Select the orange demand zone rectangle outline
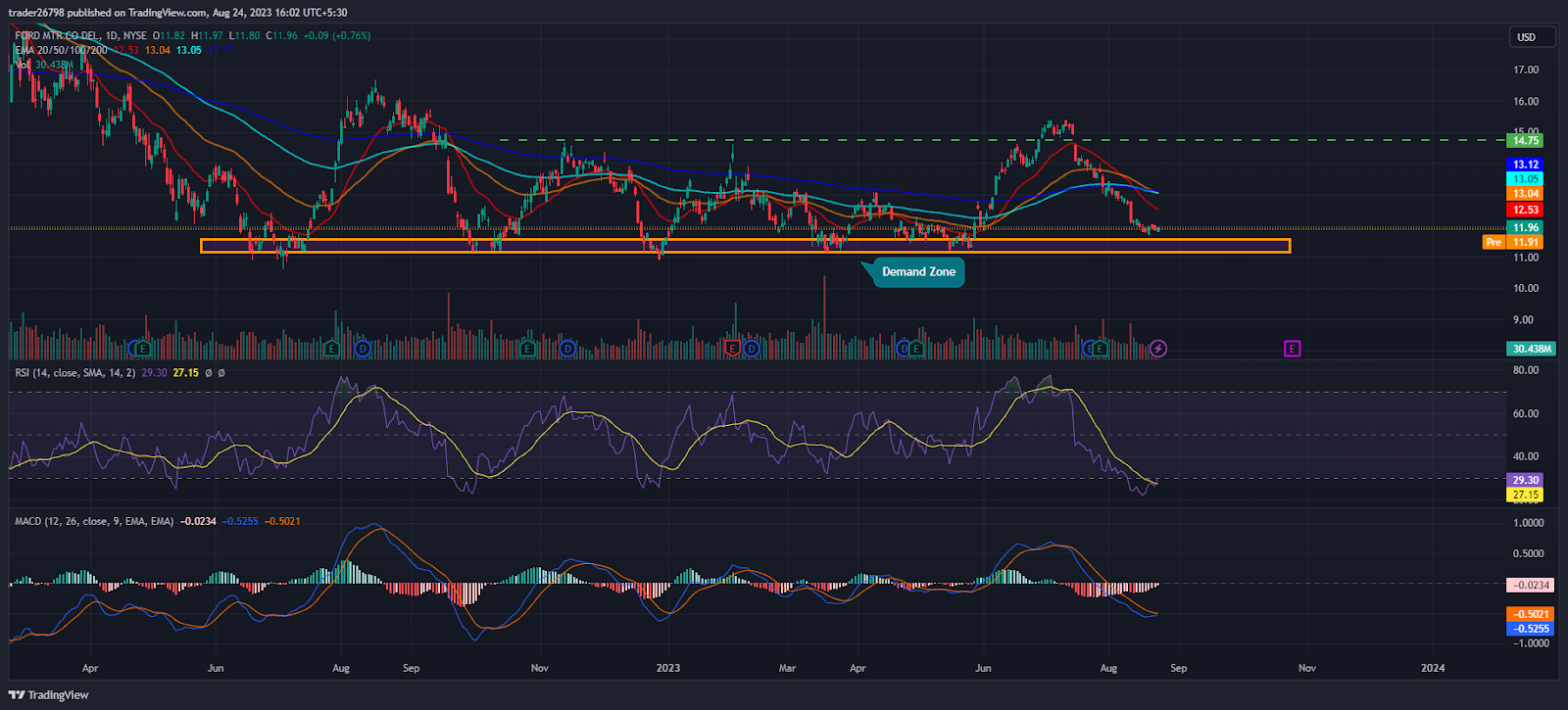Viewport: 1568px width, 710px height. [x=745, y=246]
